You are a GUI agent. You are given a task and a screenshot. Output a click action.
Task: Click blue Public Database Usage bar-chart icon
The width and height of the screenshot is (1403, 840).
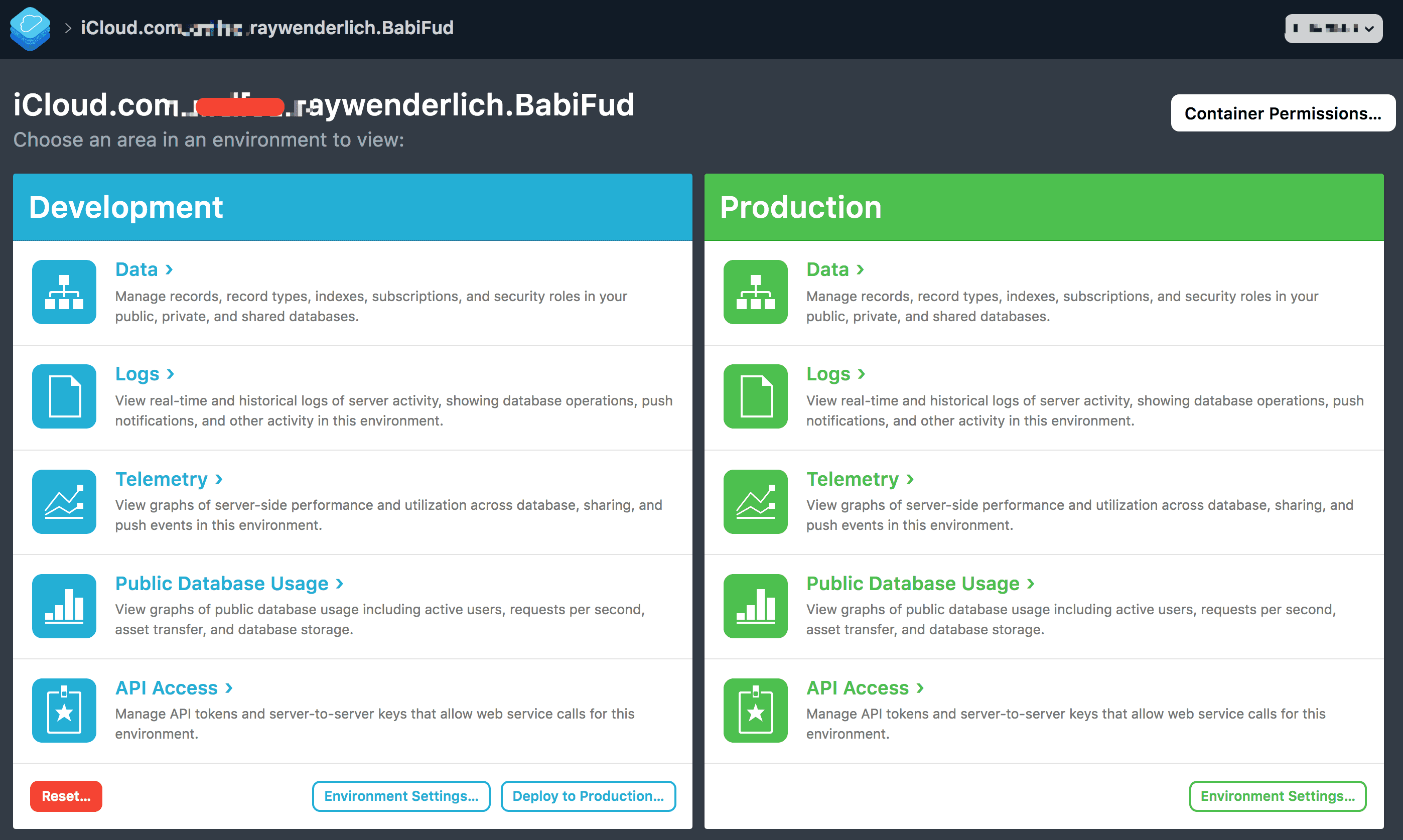[x=64, y=606]
